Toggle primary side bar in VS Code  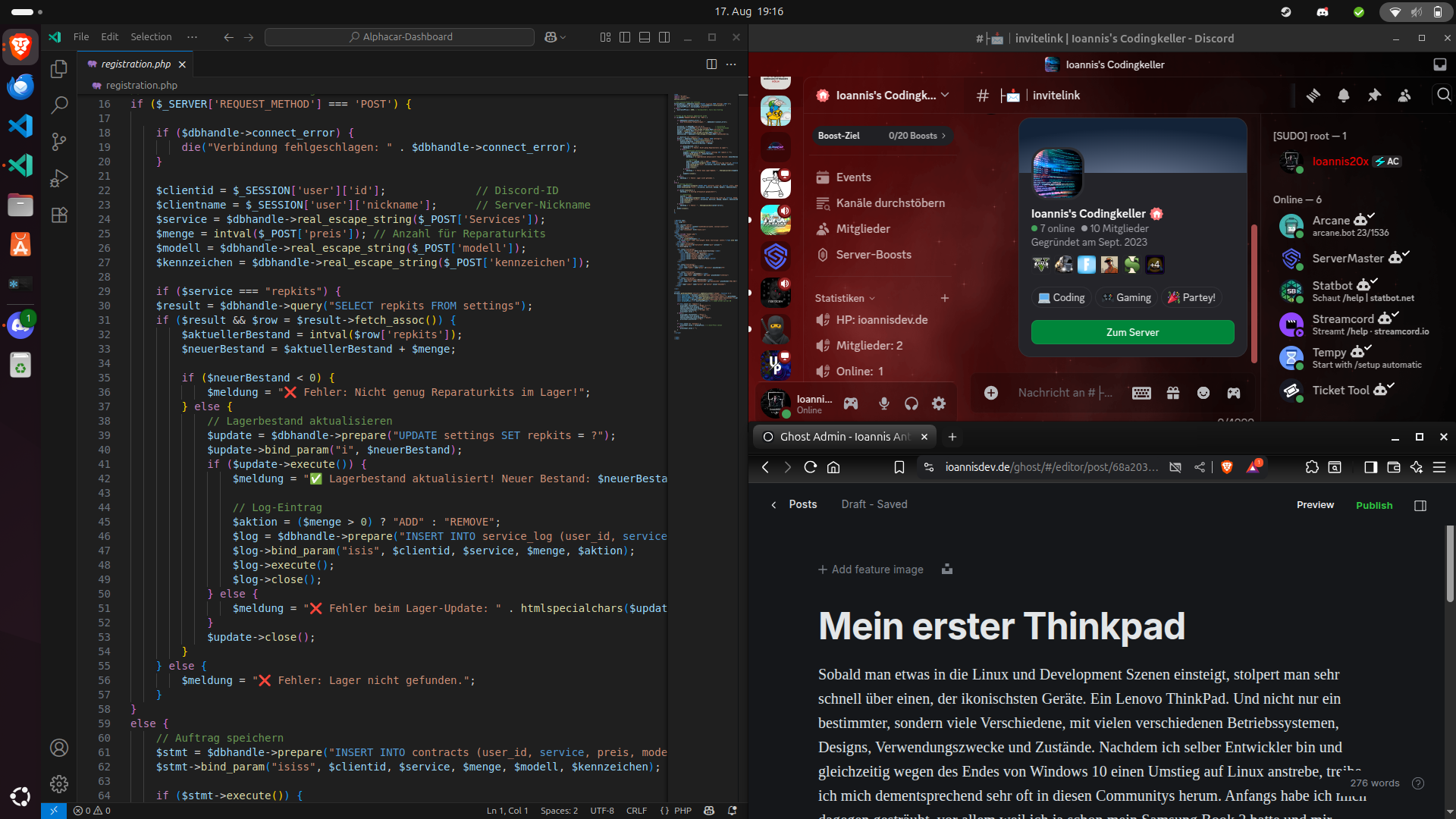pyautogui.click(x=625, y=37)
